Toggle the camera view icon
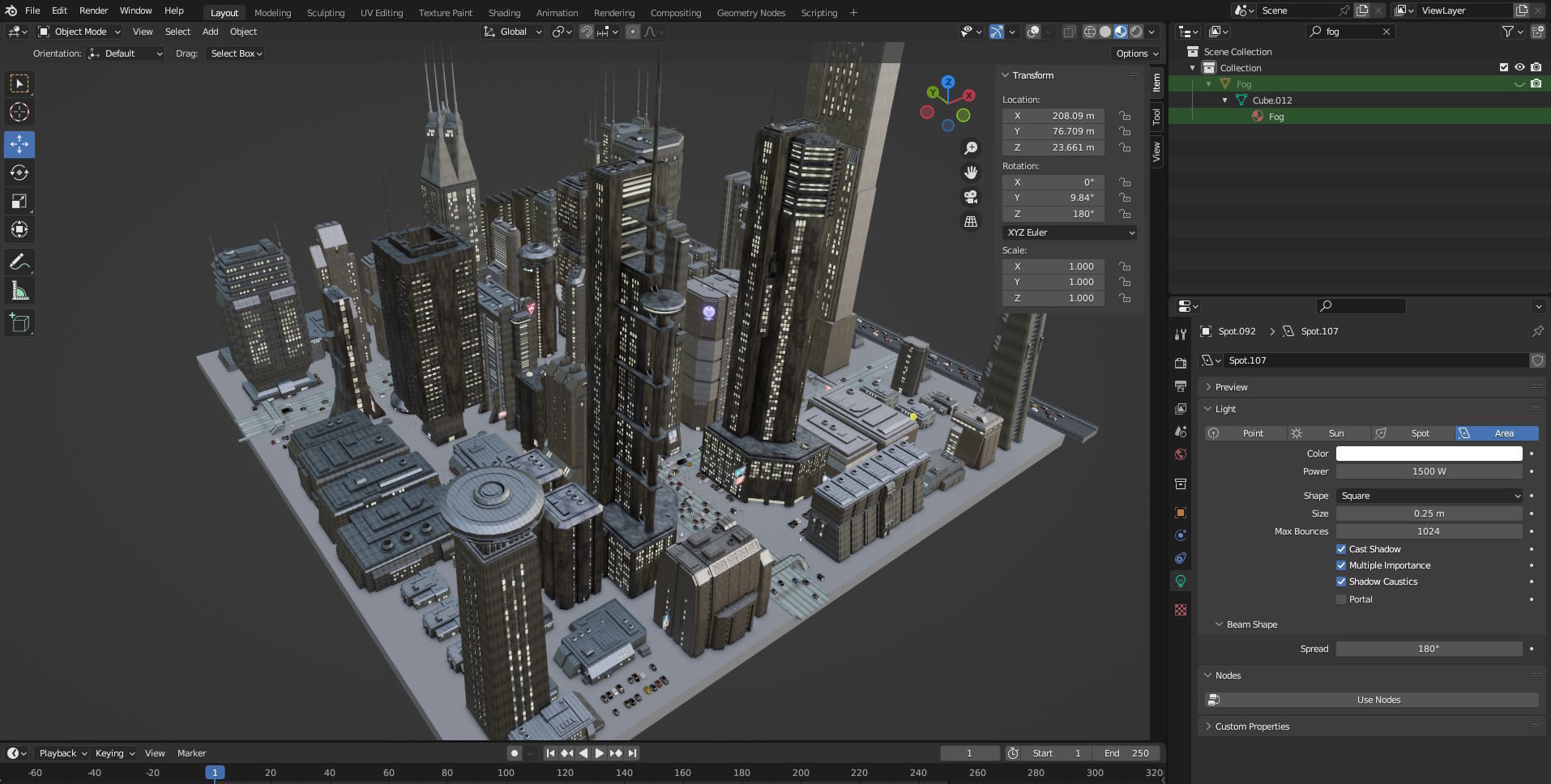 click(971, 197)
